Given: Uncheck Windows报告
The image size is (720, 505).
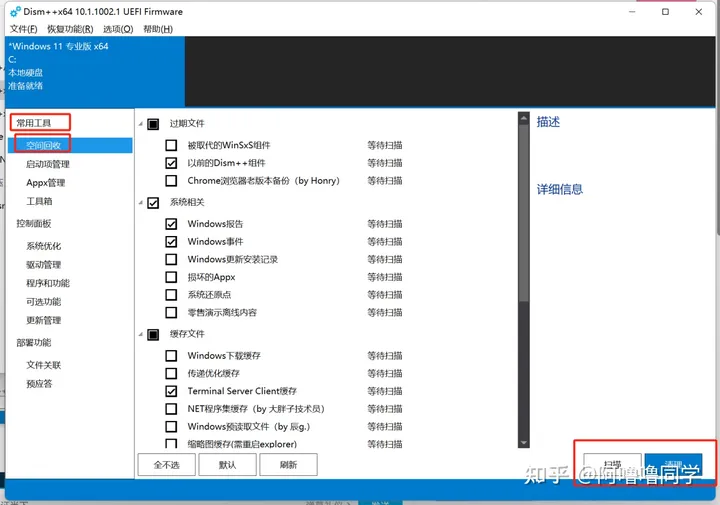Looking at the screenshot, I should click(x=171, y=224).
